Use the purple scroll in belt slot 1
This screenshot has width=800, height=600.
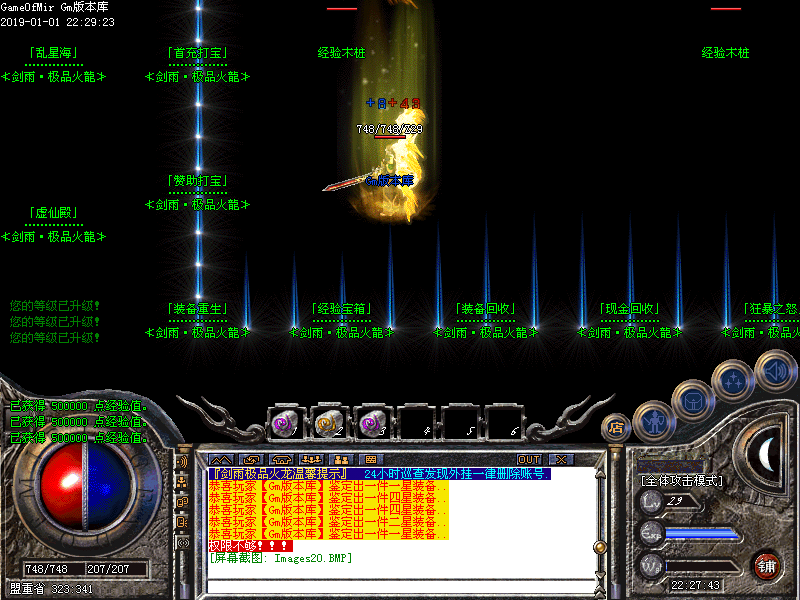[x=286, y=422]
